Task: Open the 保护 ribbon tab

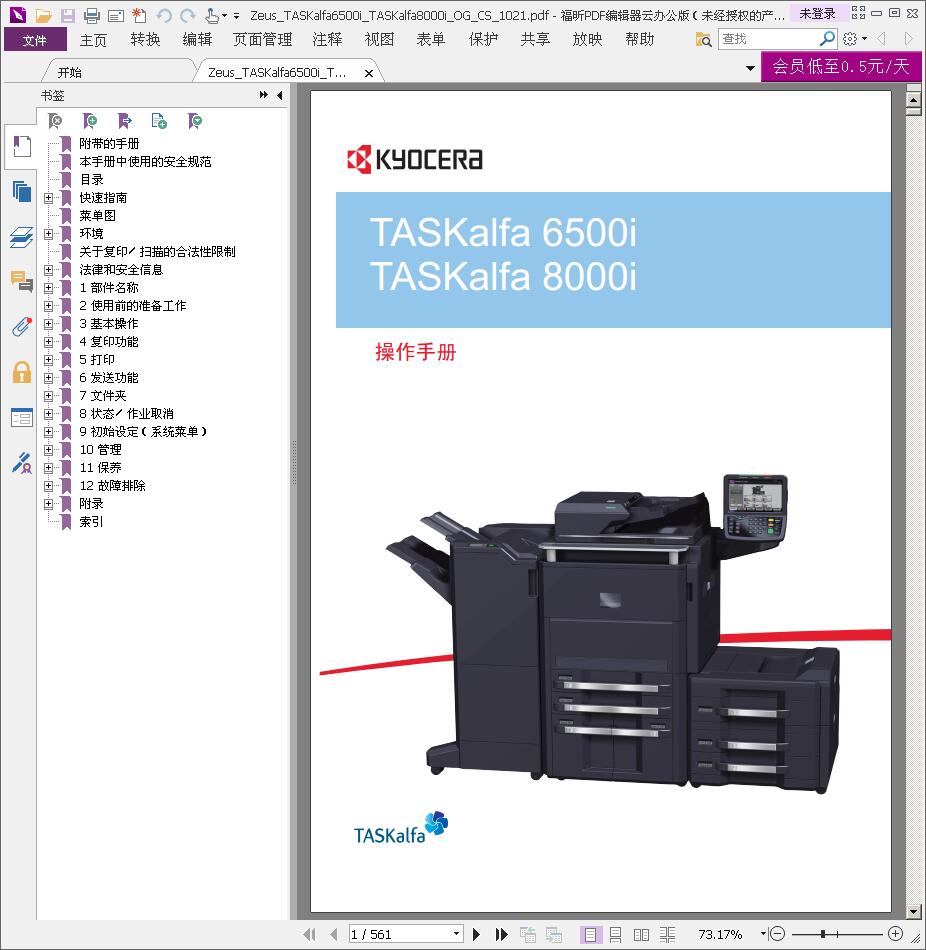Action: (483, 40)
